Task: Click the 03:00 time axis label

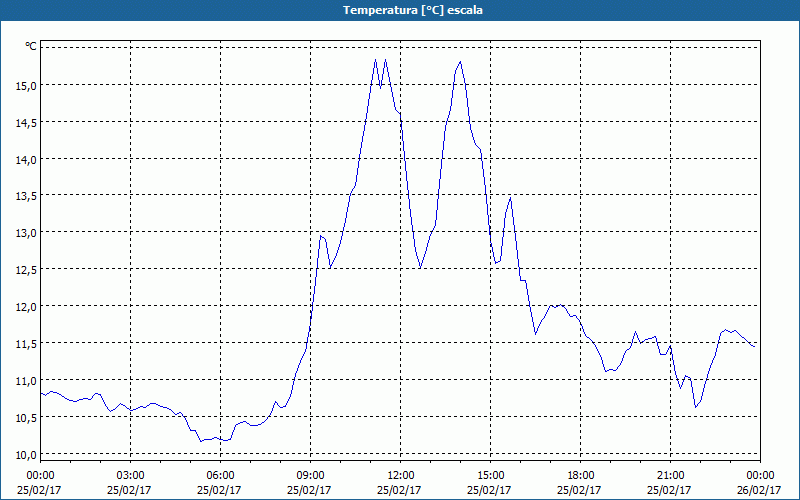Action: [x=130, y=475]
